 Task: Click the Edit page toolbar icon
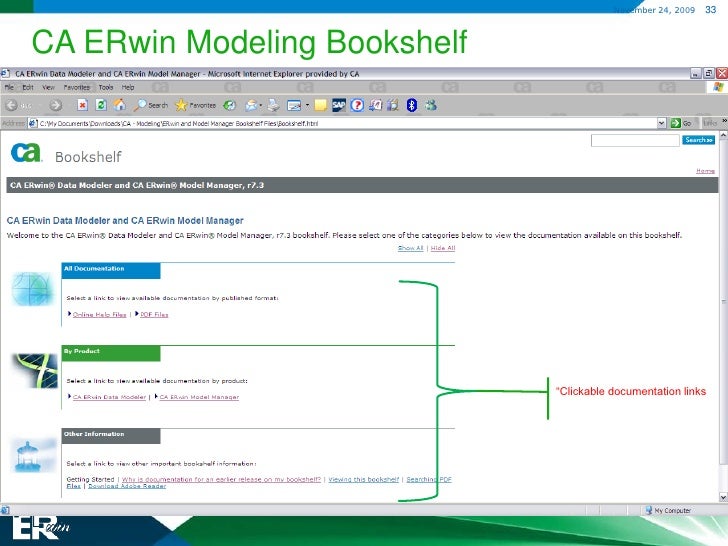294,106
